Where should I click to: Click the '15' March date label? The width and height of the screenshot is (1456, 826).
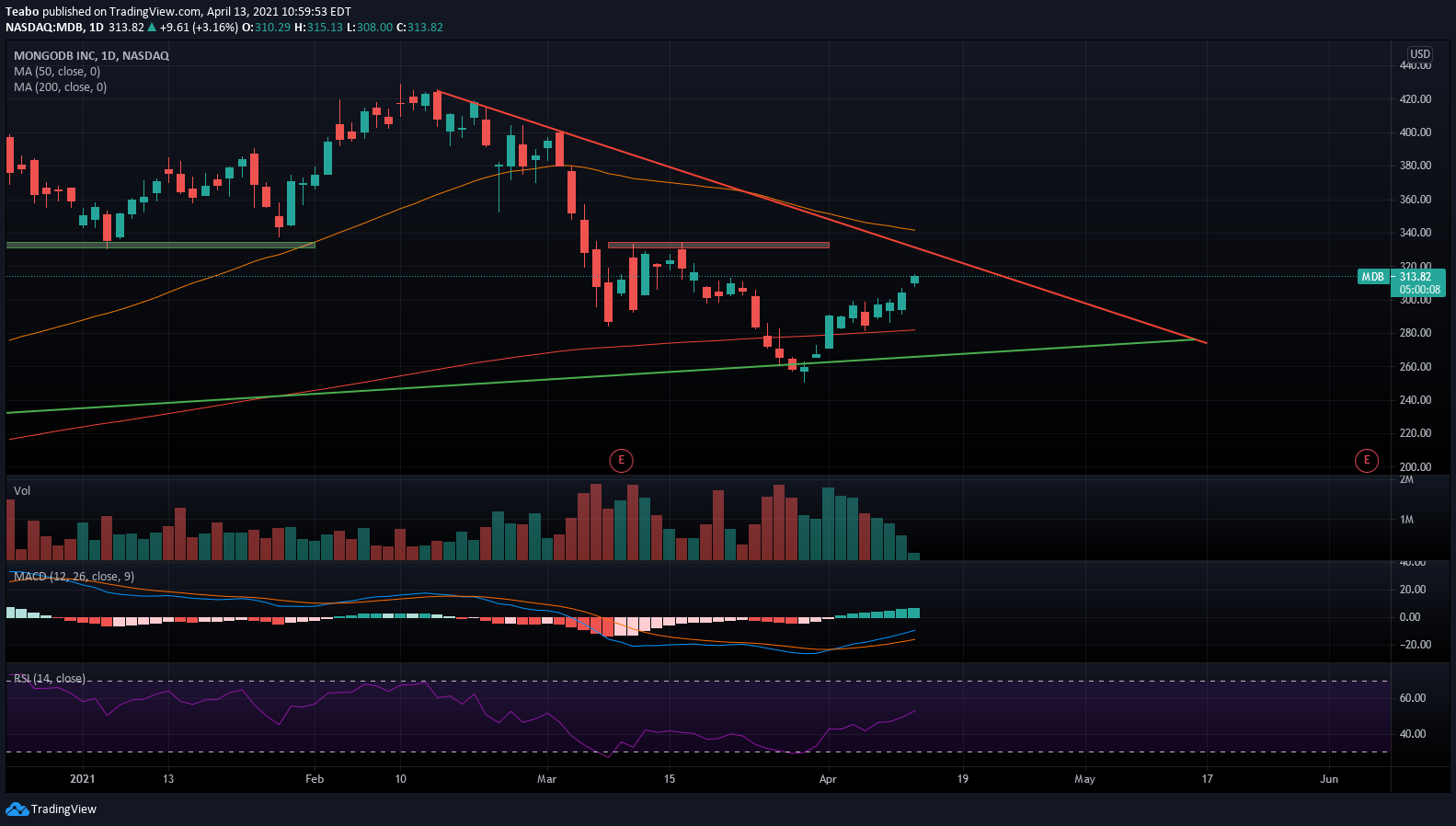tap(670, 779)
